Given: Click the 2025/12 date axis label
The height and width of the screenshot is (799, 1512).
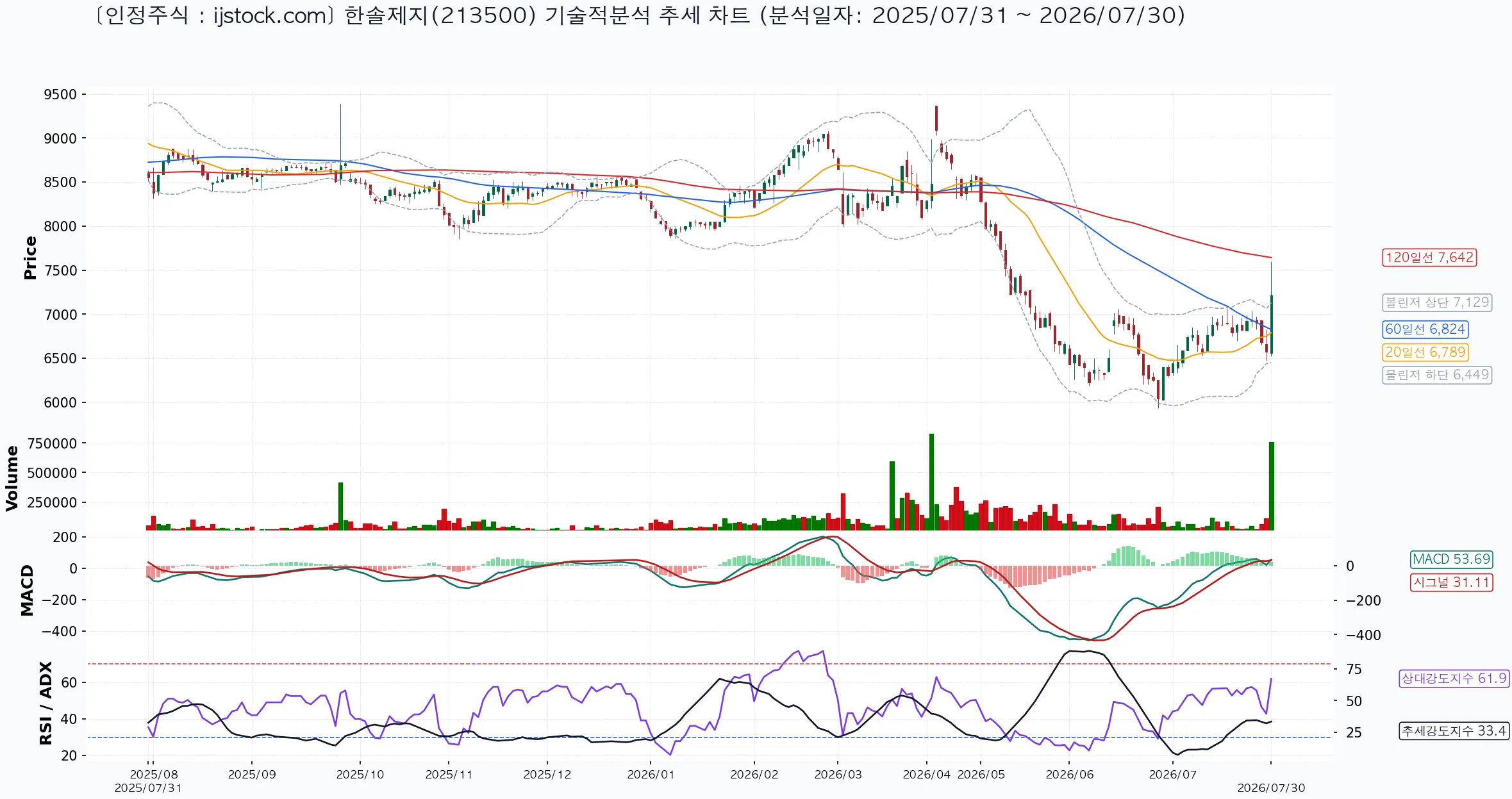Looking at the screenshot, I should click(x=547, y=774).
